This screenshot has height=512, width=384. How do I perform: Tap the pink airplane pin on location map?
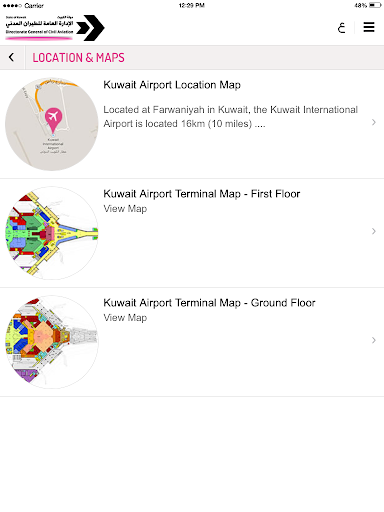(x=53, y=120)
